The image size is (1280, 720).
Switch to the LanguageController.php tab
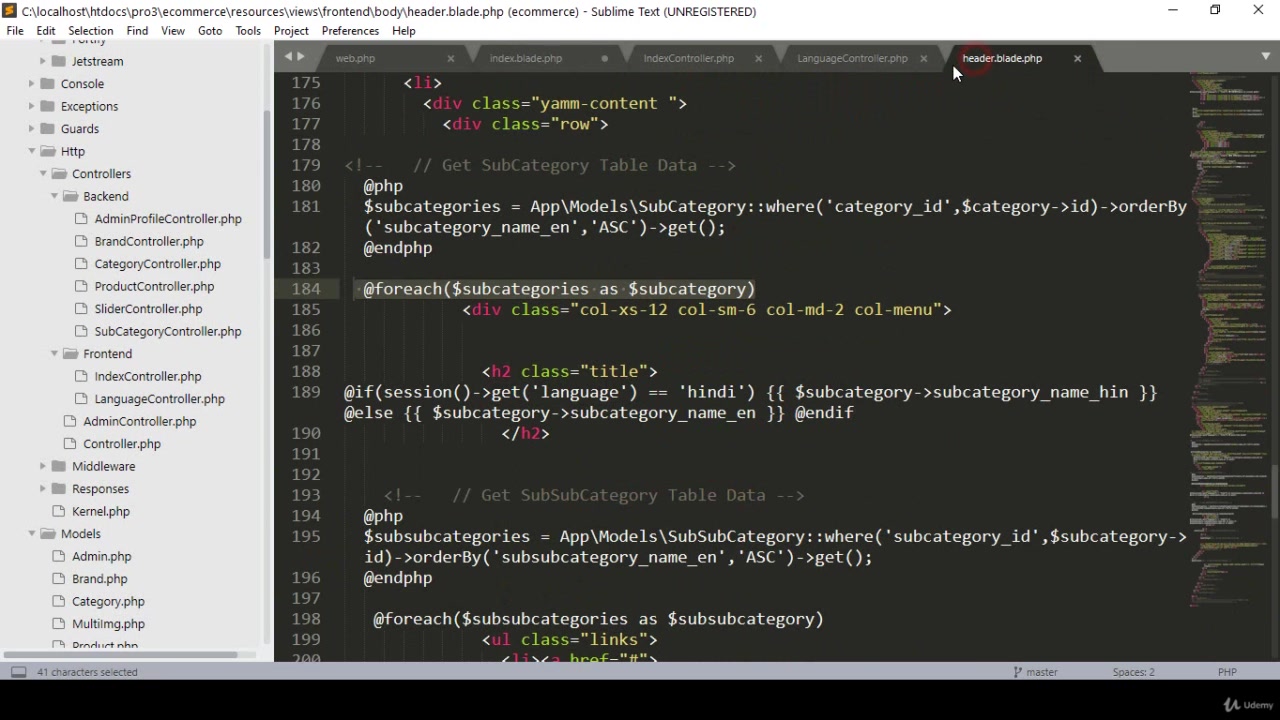[x=852, y=58]
